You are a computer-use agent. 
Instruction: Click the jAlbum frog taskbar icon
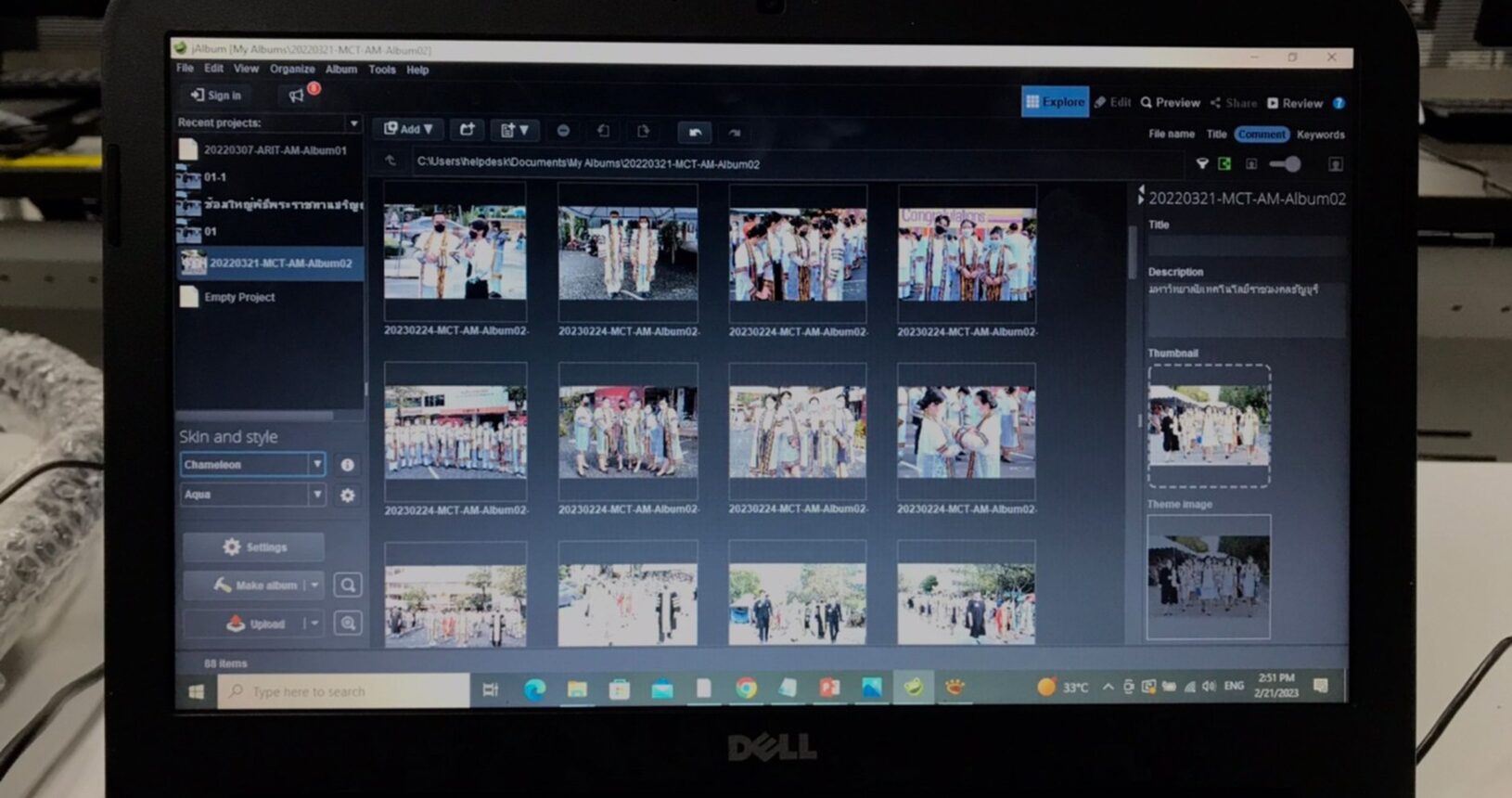(913, 688)
